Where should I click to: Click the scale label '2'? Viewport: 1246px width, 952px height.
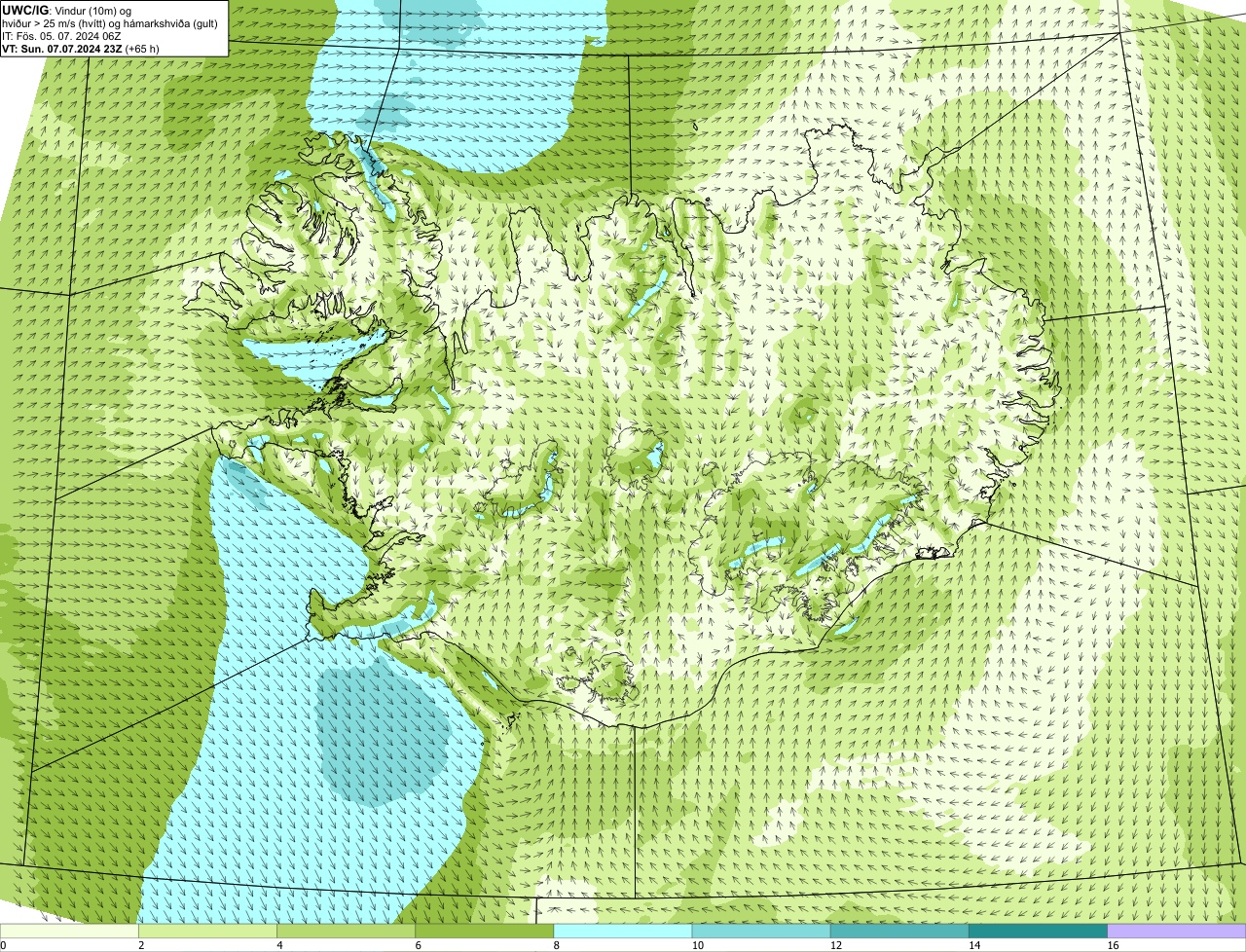(141, 945)
